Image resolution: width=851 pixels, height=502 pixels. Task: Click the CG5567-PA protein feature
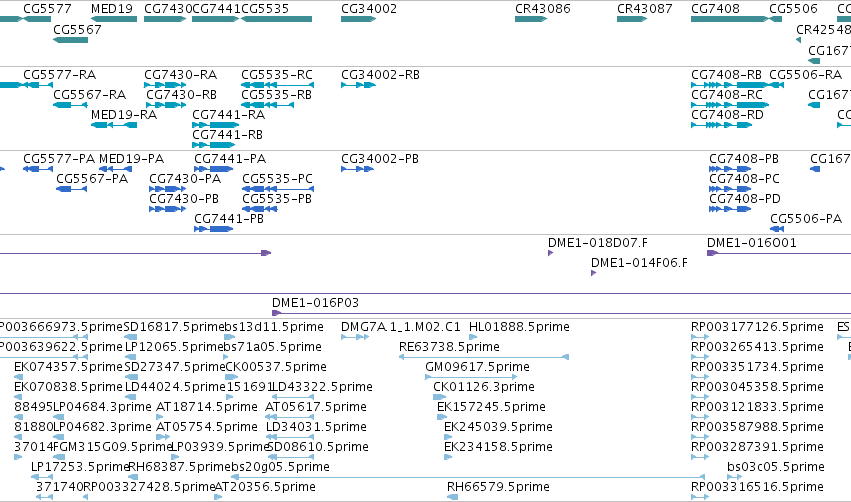(72, 189)
